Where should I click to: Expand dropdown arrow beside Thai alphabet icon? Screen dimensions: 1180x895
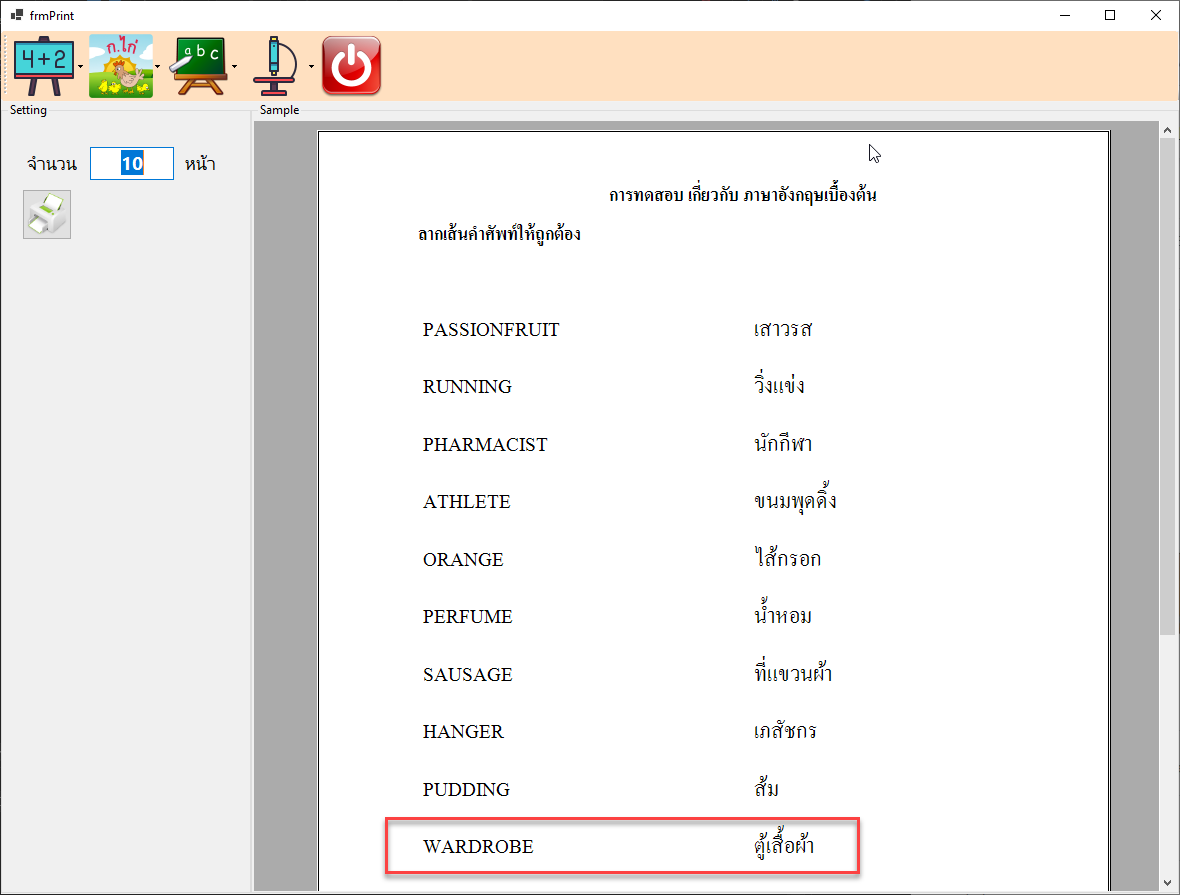pyautogui.click(x=157, y=67)
